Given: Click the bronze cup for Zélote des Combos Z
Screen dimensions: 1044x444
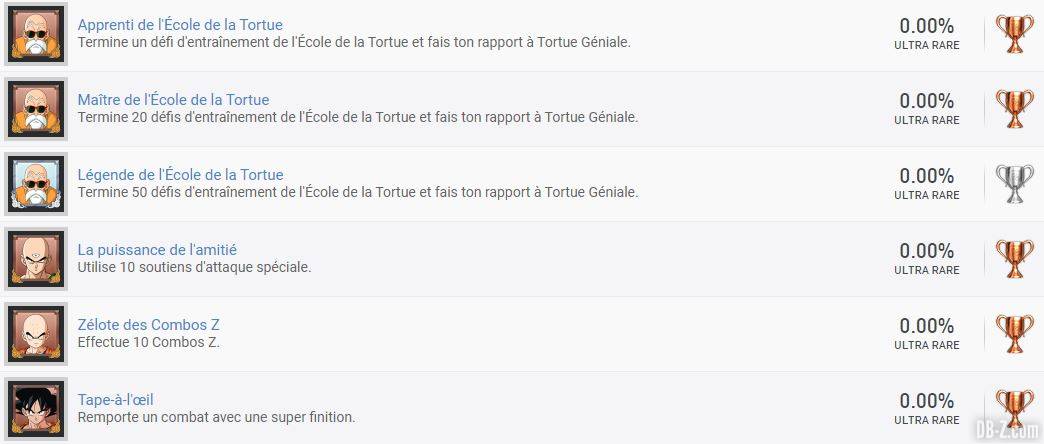Looking at the screenshot, I should click(x=1015, y=334).
